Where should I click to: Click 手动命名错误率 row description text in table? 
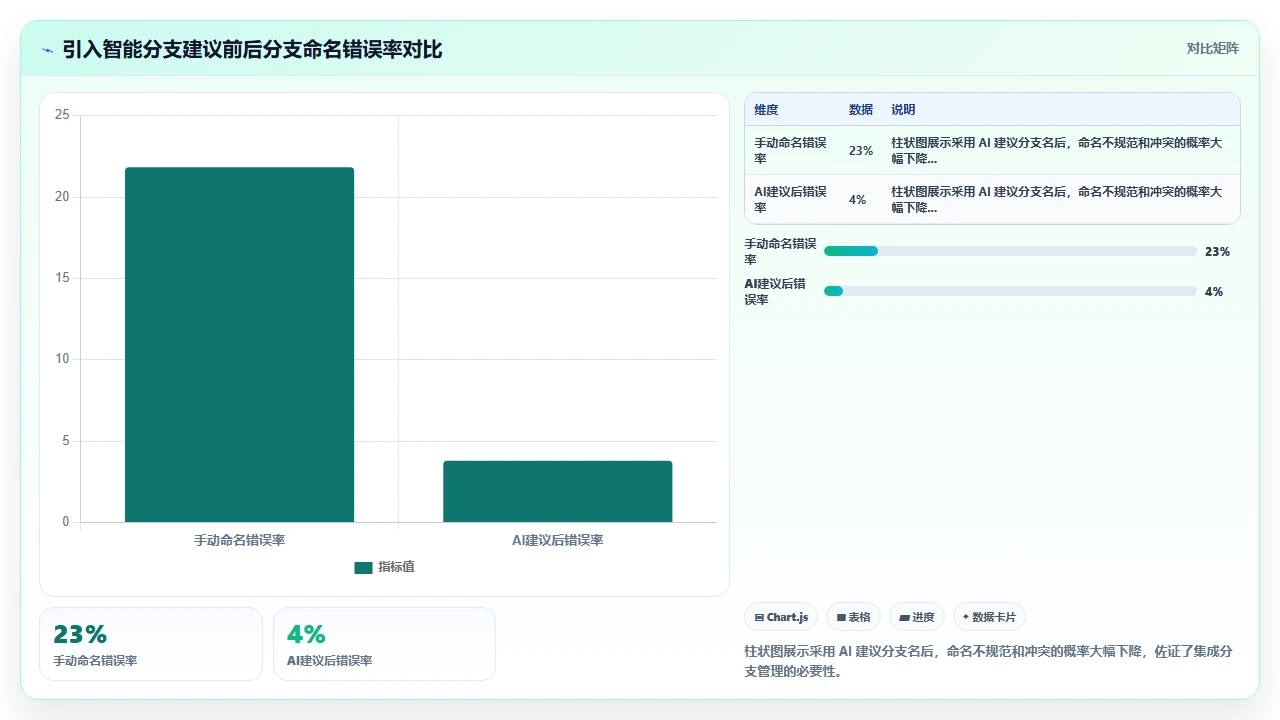pos(1057,151)
